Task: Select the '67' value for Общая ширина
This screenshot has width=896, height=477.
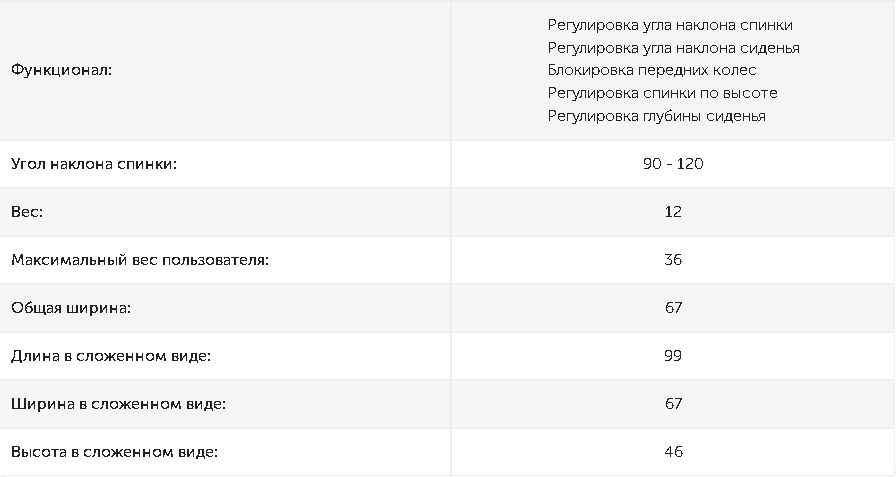Action: 673,308
